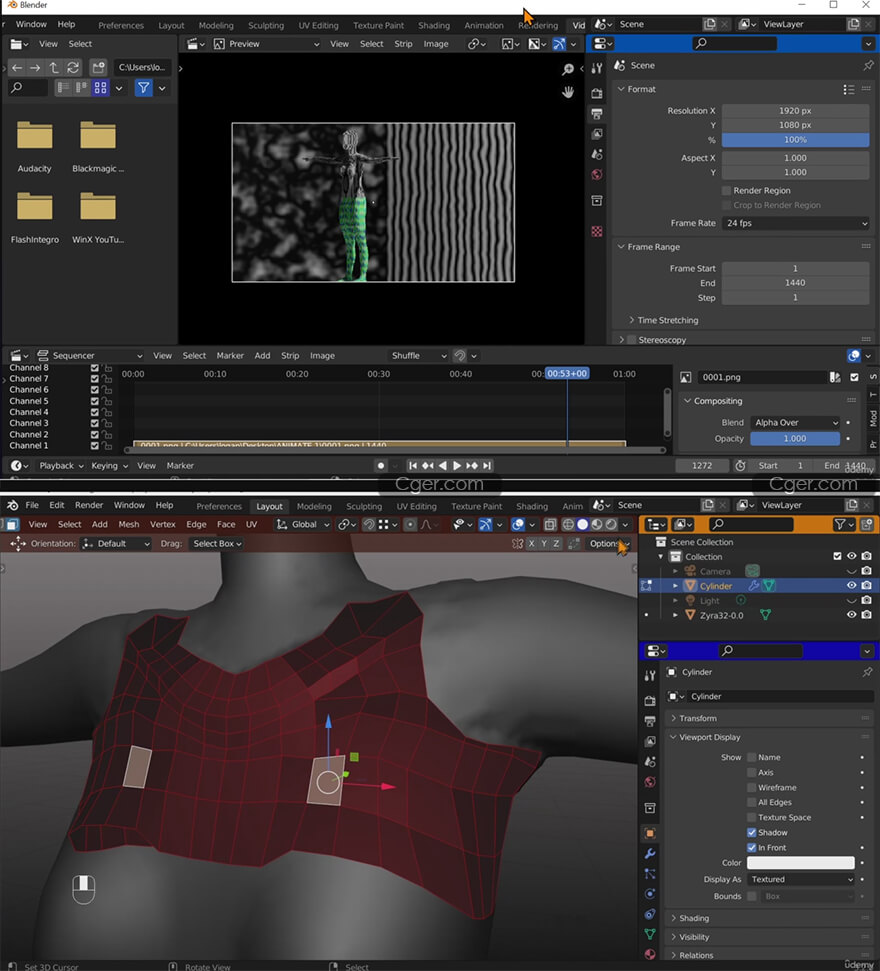Click the pan hand tool in preview
Screen dimensions: 880x971
[x=568, y=92]
